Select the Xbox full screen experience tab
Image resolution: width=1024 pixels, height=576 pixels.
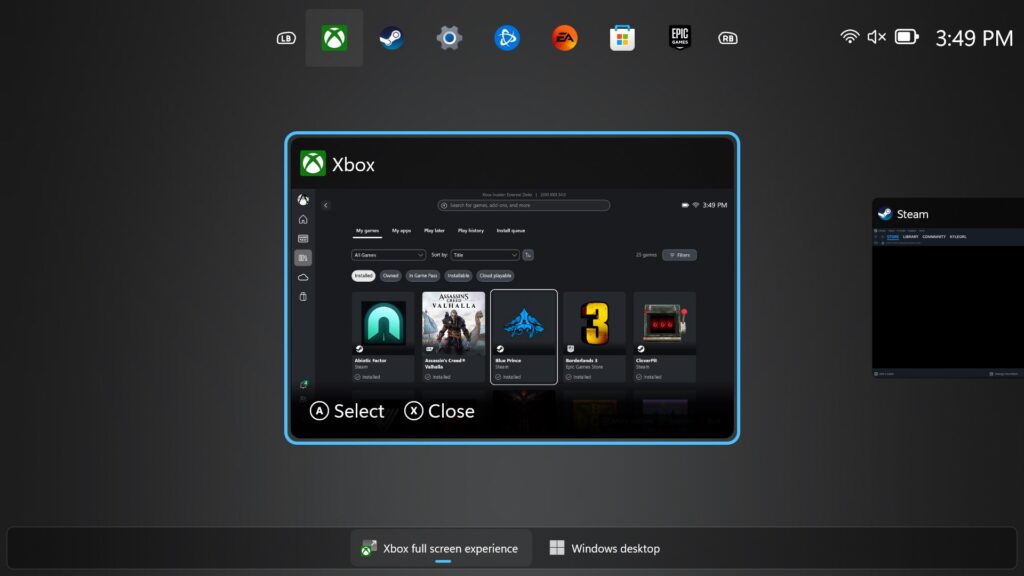pos(441,548)
